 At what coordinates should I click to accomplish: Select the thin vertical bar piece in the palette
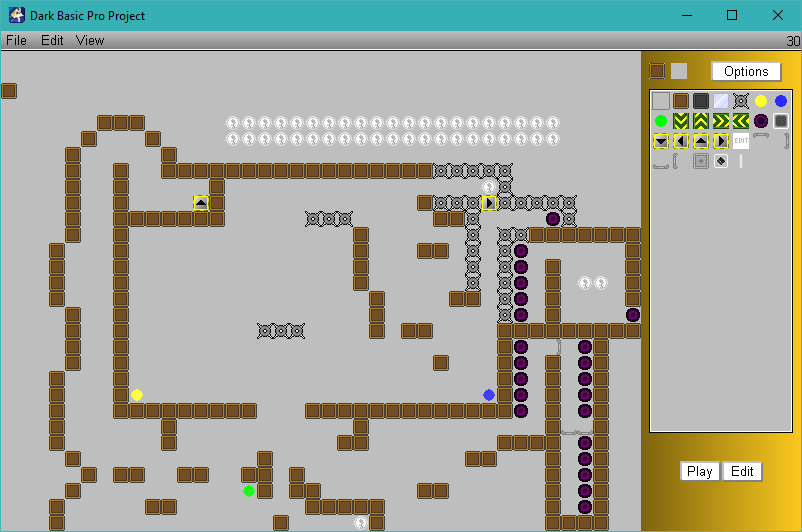[x=741, y=161]
